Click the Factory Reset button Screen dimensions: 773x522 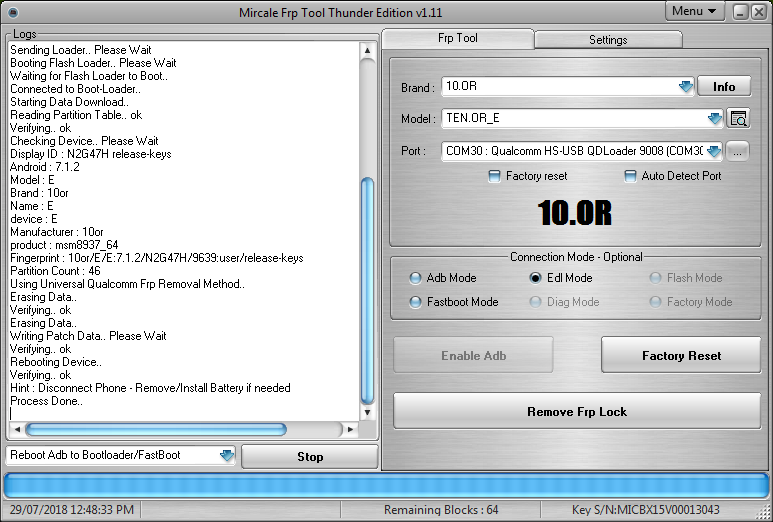coord(681,355)
